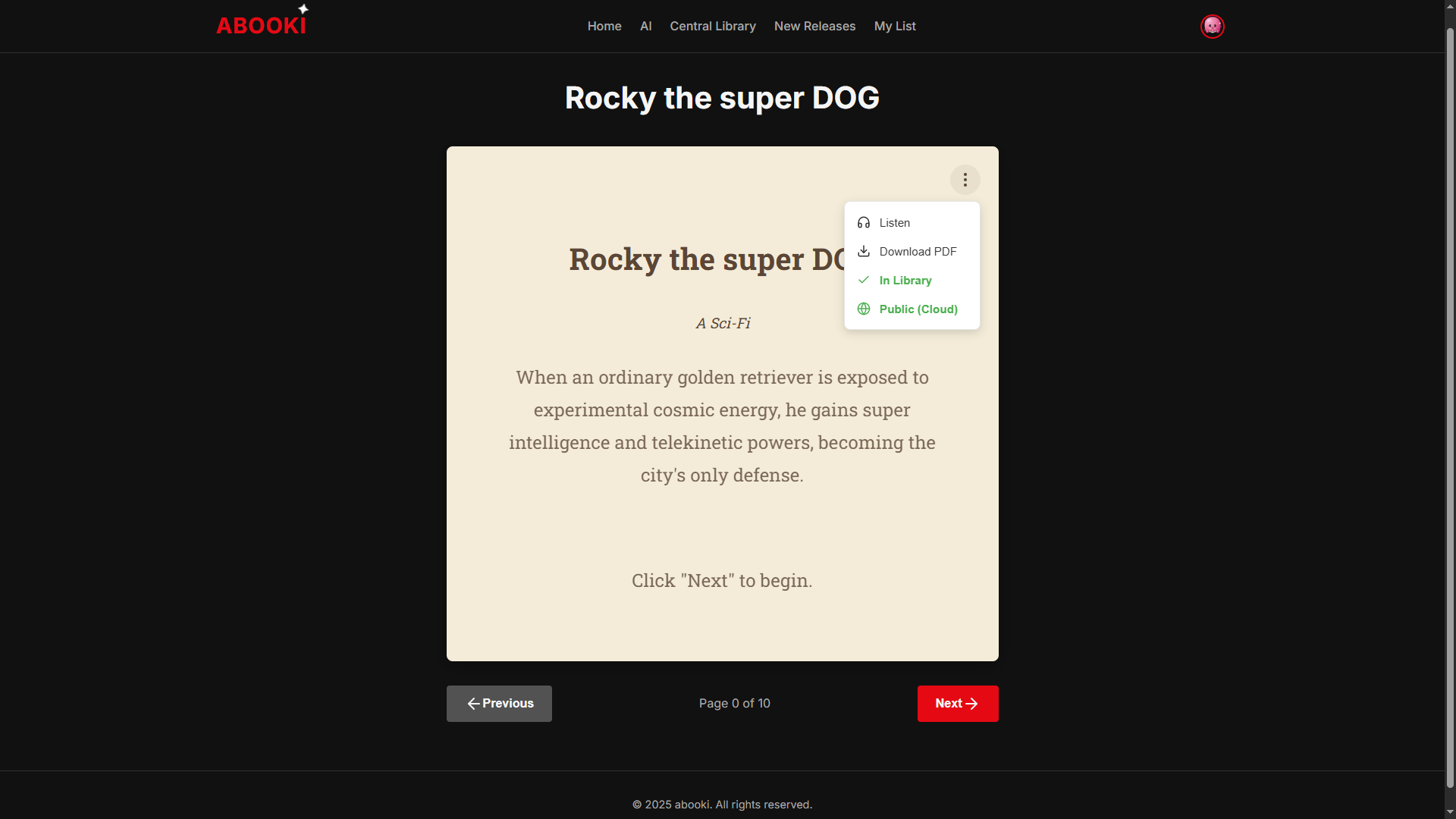Click the scrollbar down arrow

point(1450,813)
